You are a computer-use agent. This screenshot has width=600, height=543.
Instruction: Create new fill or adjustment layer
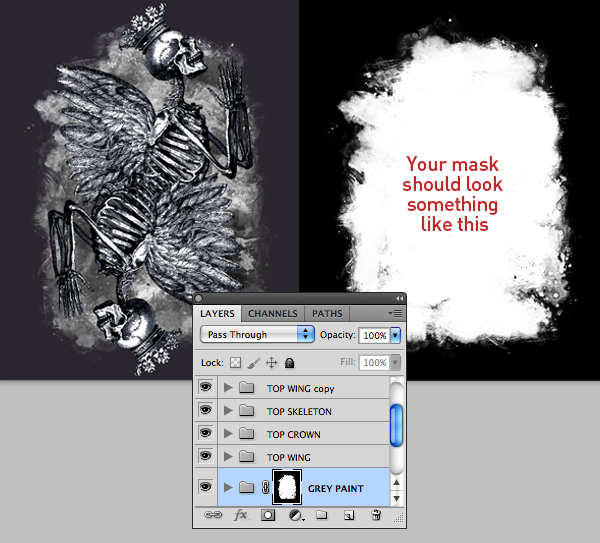click(x=296, y=515)
